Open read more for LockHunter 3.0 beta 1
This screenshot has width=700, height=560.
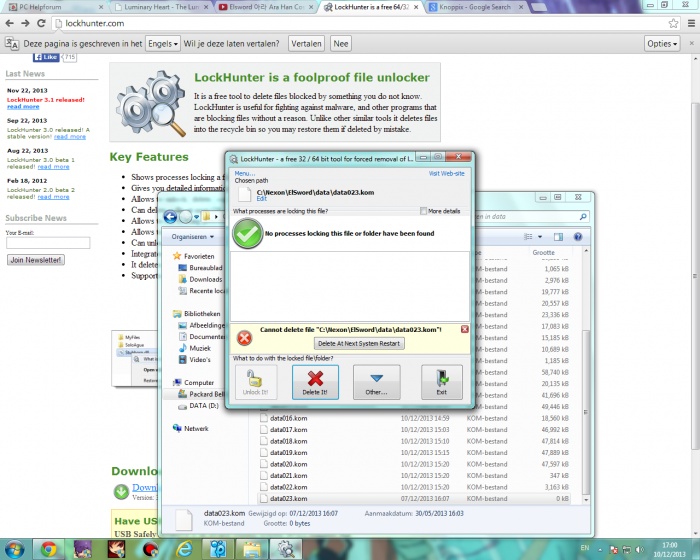(x=53, y=167)
